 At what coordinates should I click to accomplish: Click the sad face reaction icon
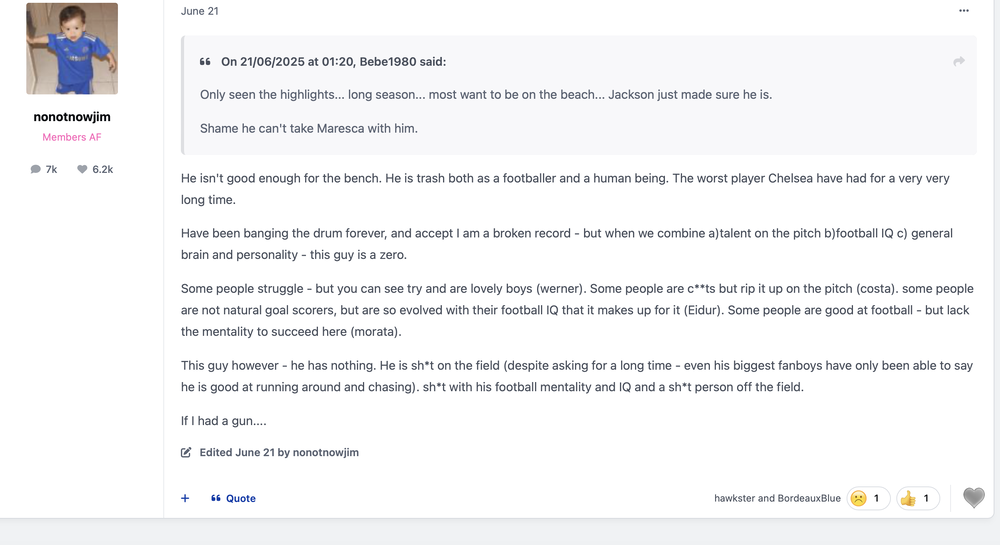(858, 498)
